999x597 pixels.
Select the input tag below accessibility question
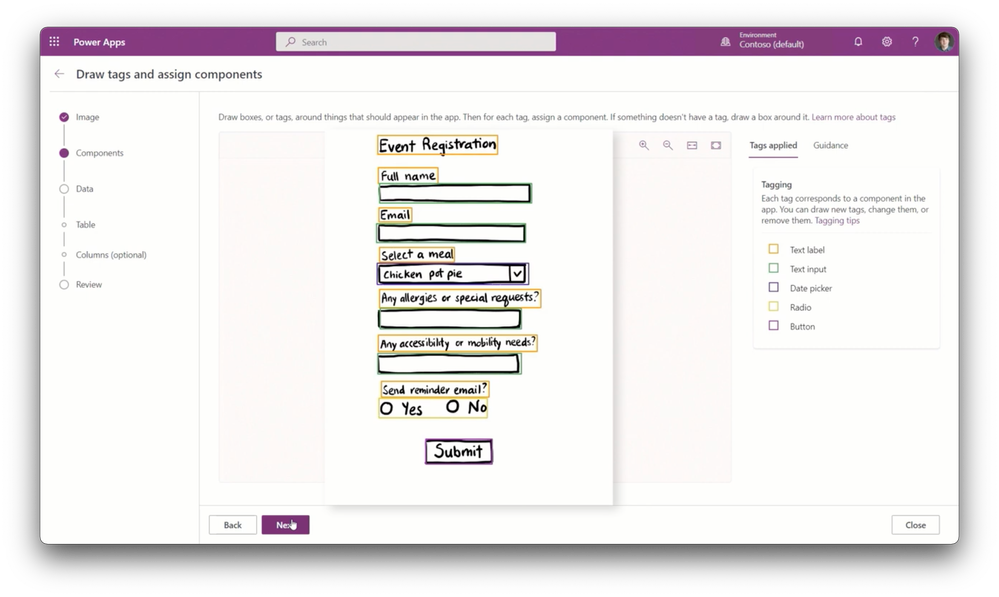(x=449, y=364)
